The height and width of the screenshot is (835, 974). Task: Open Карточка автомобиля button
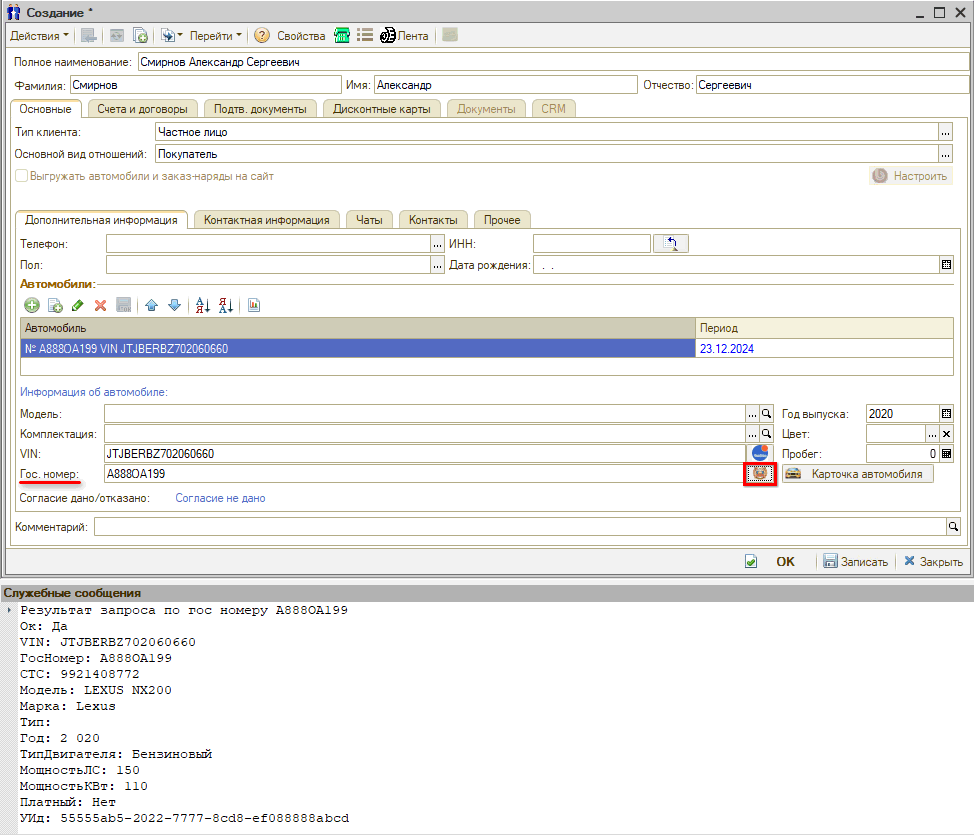(x=857, y=474)
